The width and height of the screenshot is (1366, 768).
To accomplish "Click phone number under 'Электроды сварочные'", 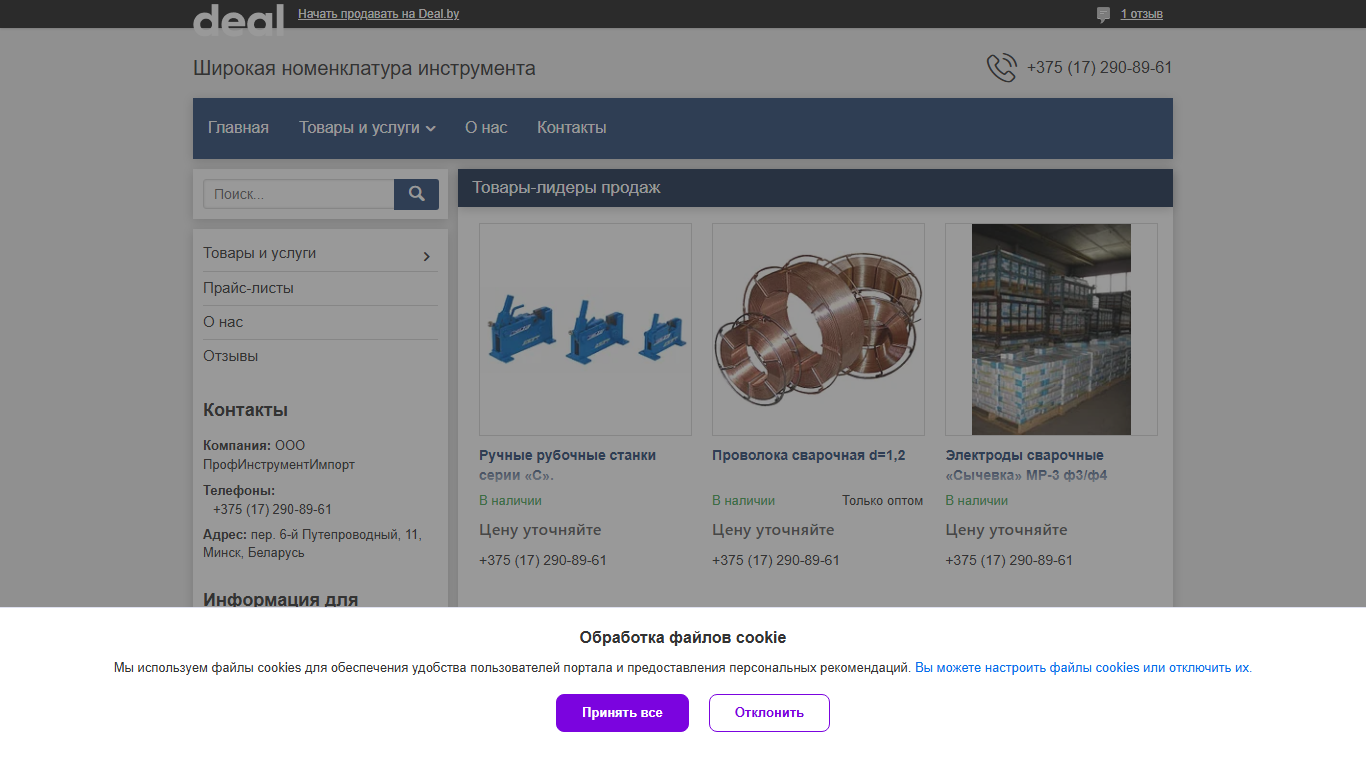I will point(1009,560).
